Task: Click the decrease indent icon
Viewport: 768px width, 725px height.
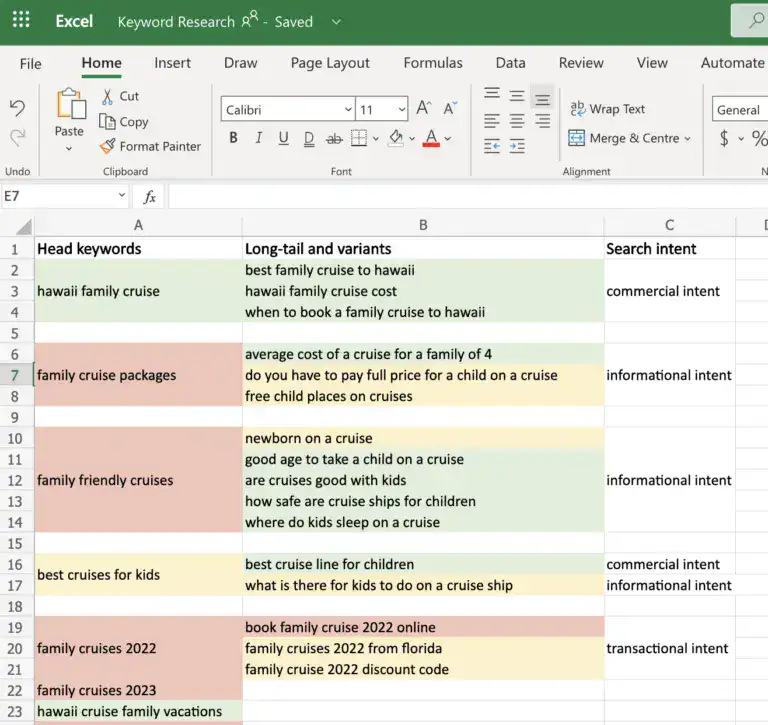Action: coord(491,146)
